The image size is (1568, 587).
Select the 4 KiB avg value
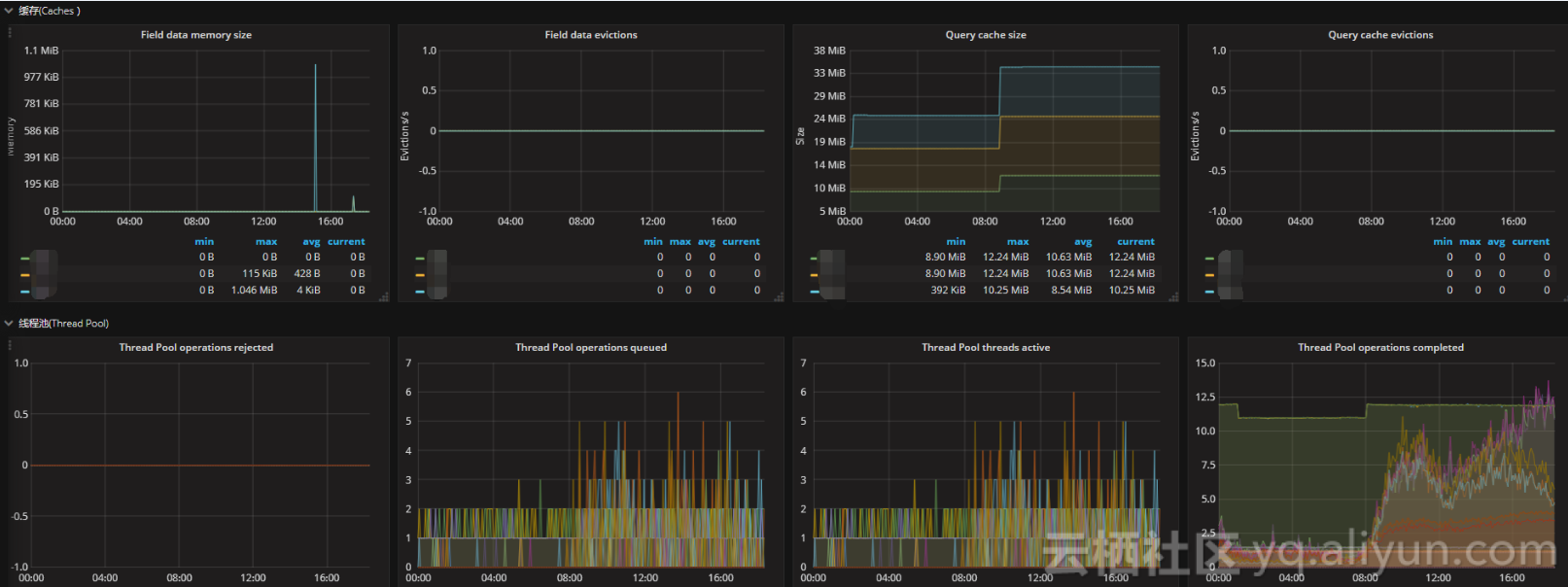tap(308, 291)
